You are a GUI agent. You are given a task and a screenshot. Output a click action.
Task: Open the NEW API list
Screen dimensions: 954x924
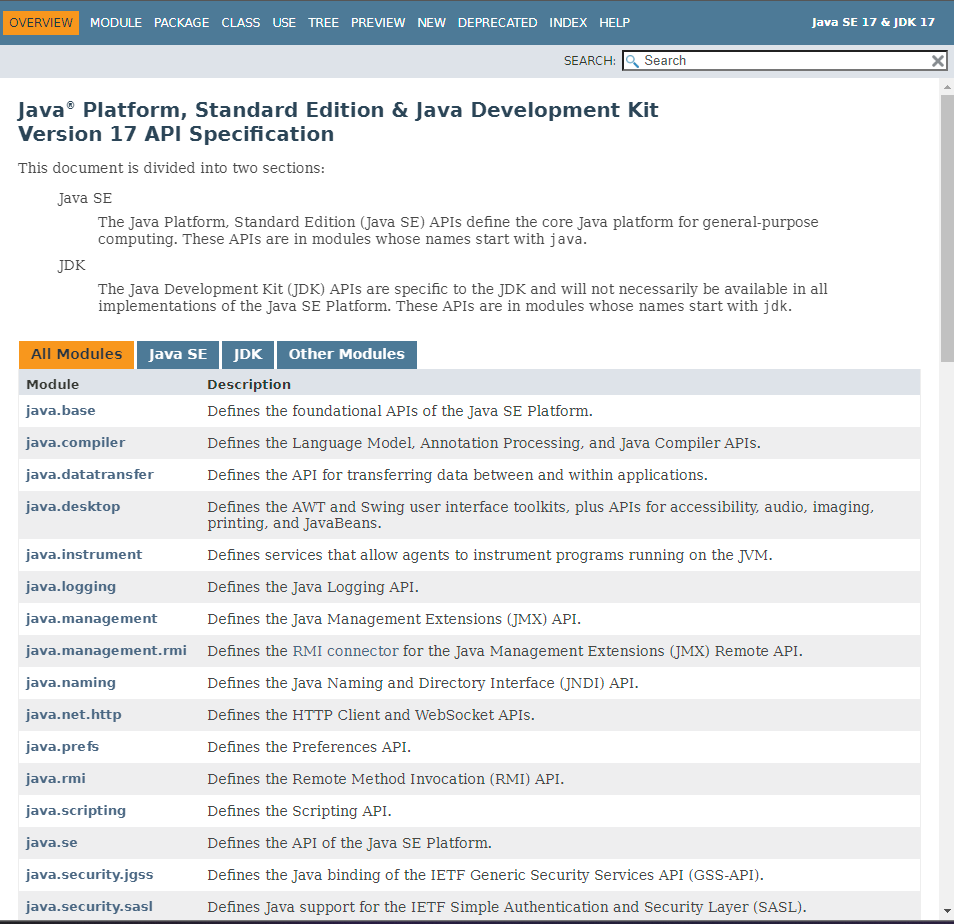(x=431, y=23)
